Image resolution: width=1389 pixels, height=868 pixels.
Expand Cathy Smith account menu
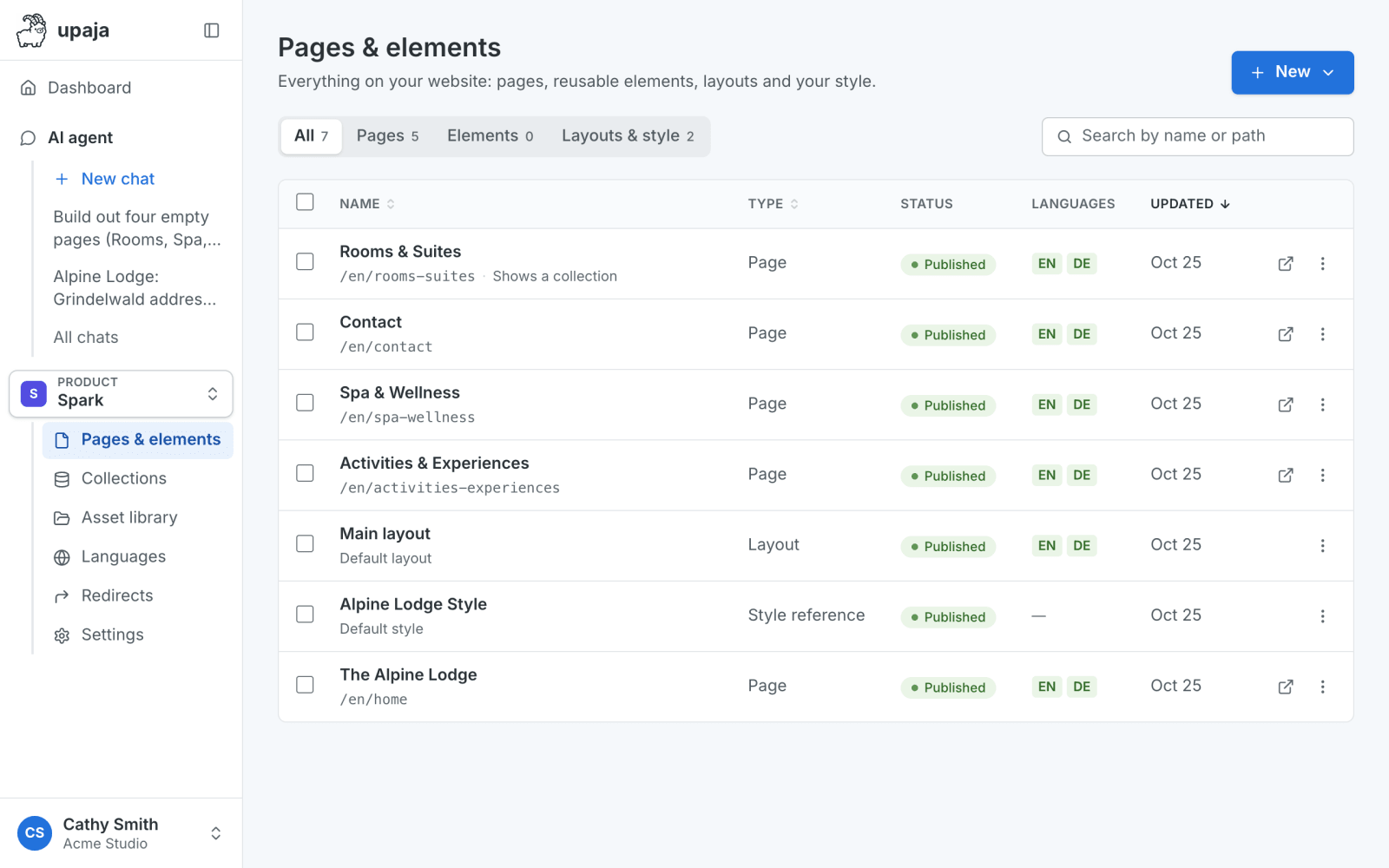[x=121, y=833]
